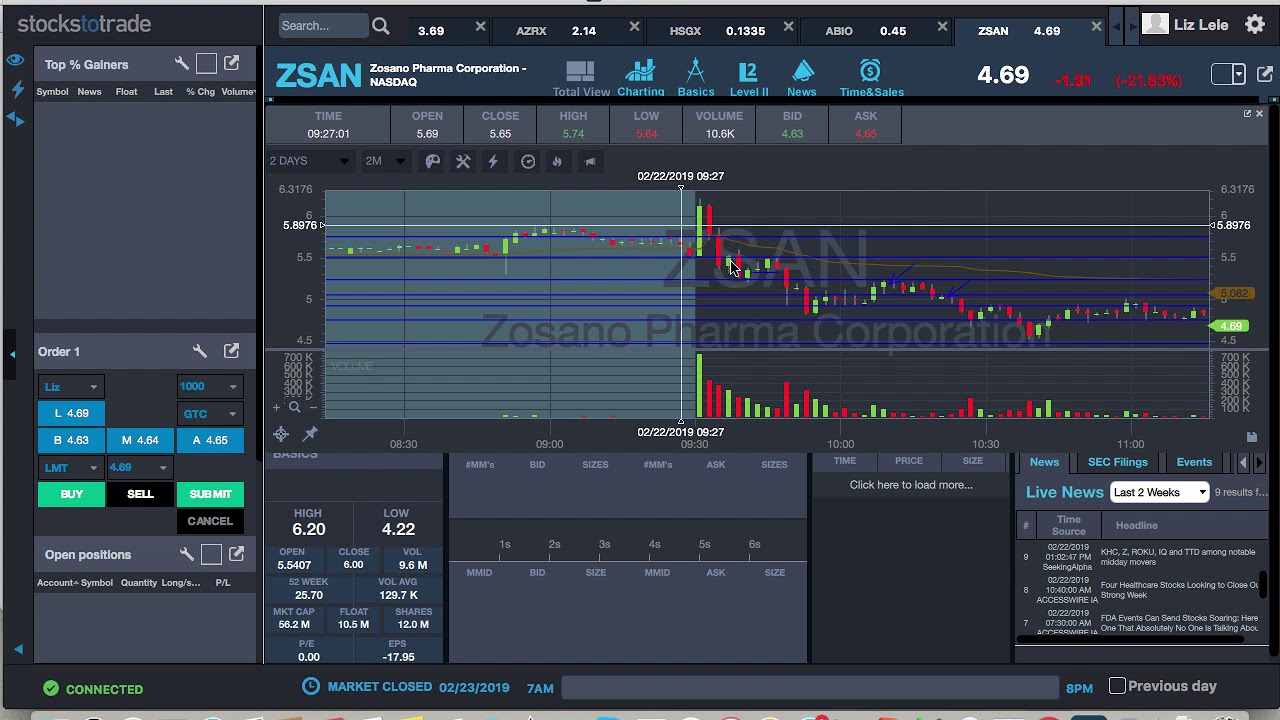
Task: Close the ABIO stock tab
Action: (x=942, y=27)
